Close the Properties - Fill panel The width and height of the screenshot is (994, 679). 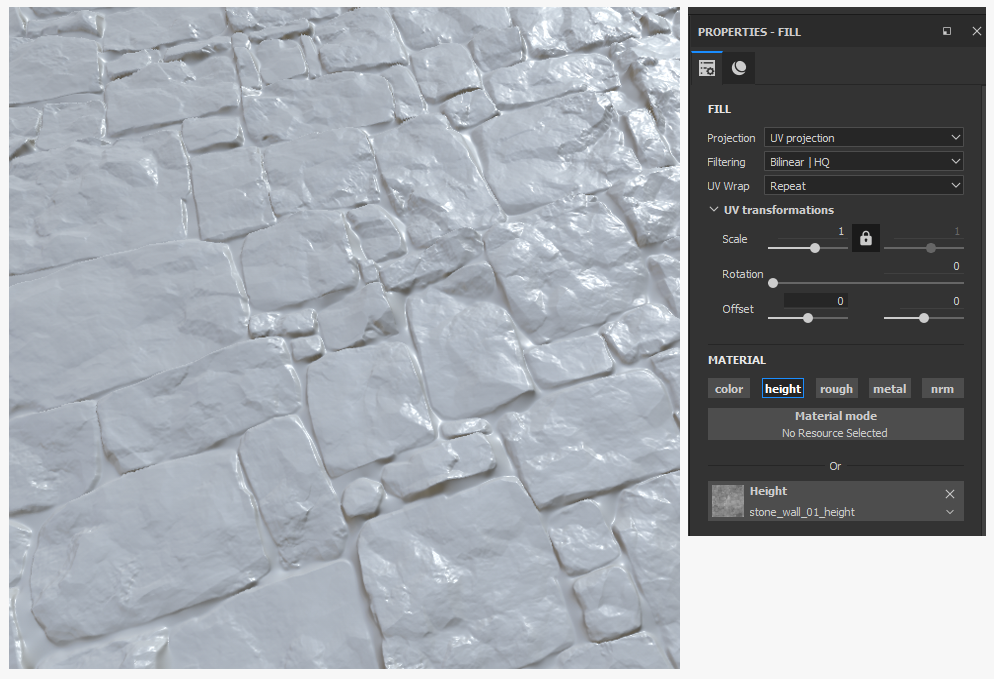pyautogui.click(x=976, y=31)
